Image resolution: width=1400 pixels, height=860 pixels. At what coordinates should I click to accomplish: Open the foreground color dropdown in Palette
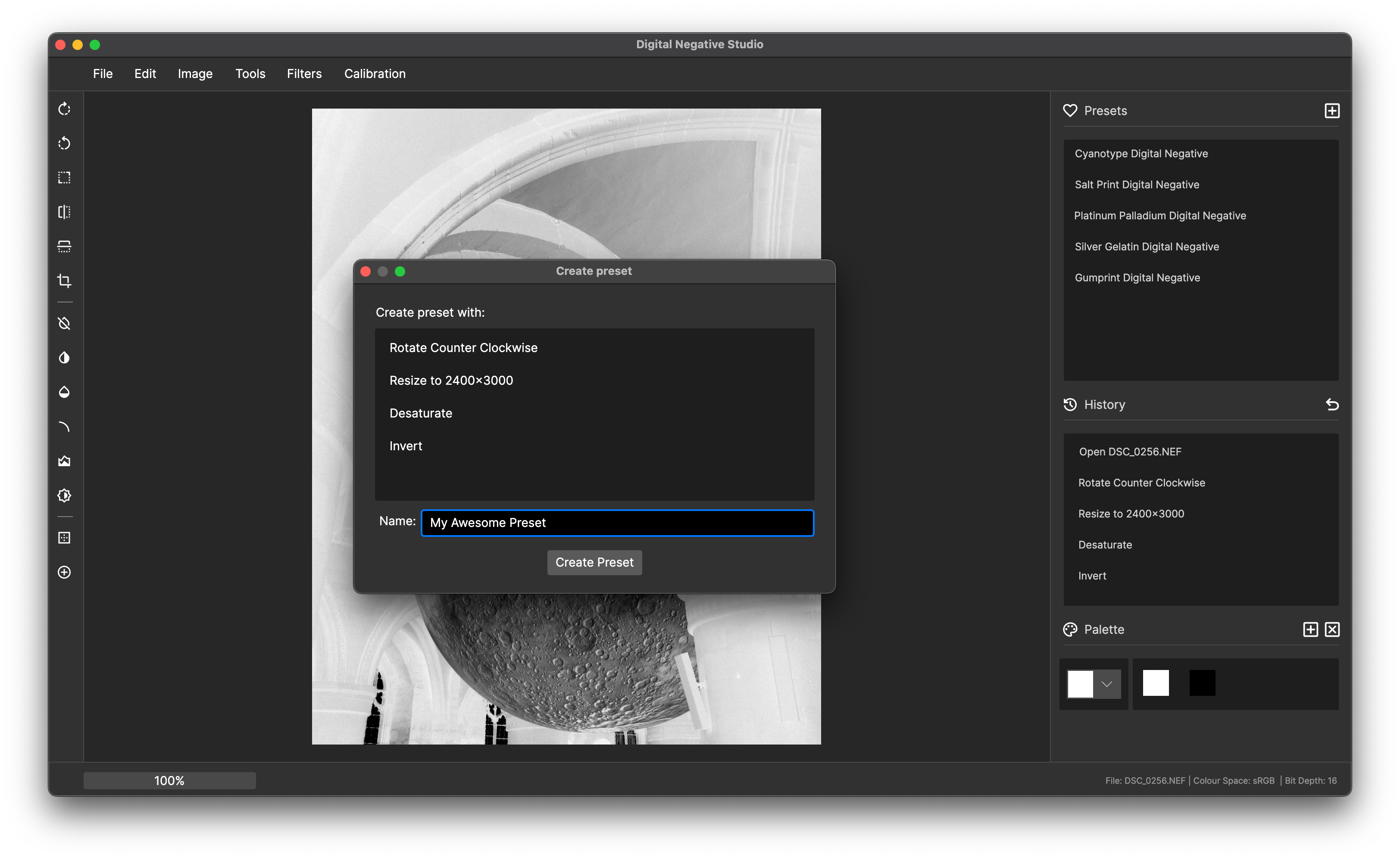click(x=1107, y=684)
